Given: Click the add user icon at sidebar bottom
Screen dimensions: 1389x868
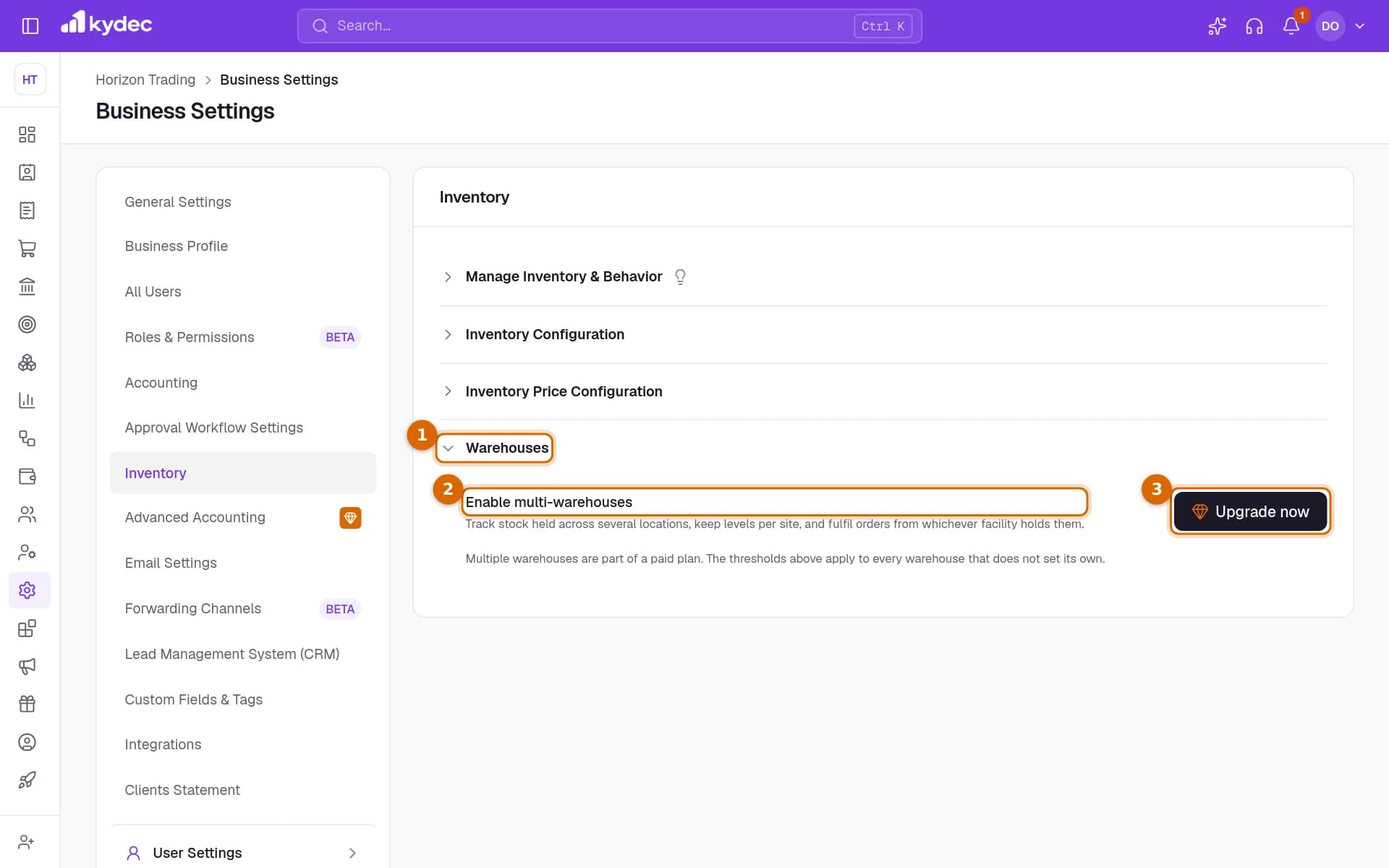Looking at the screenshot, I should tap(27, 842).
